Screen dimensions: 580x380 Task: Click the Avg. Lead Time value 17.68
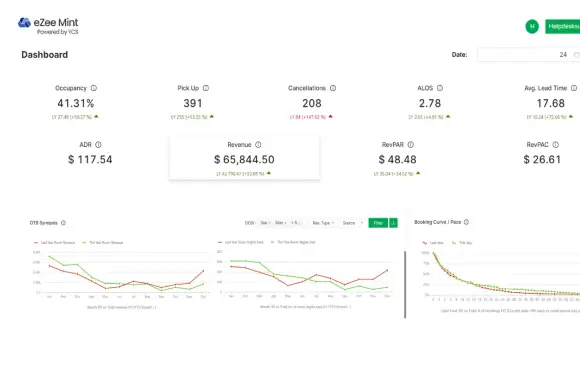tap(551, 103)
